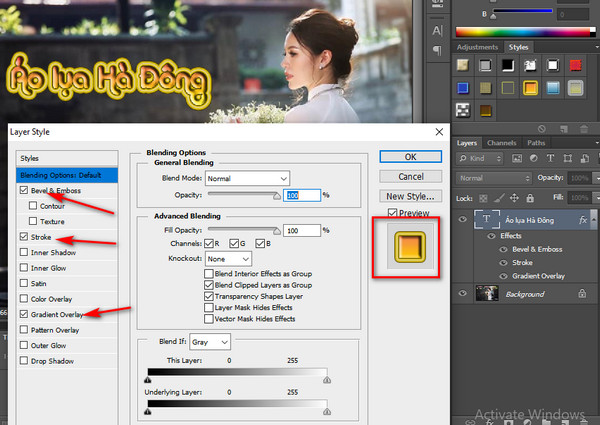This screenshot has height=425, width=600.
Task: Filter layers by shape layers icon
Action: (567, 158)
